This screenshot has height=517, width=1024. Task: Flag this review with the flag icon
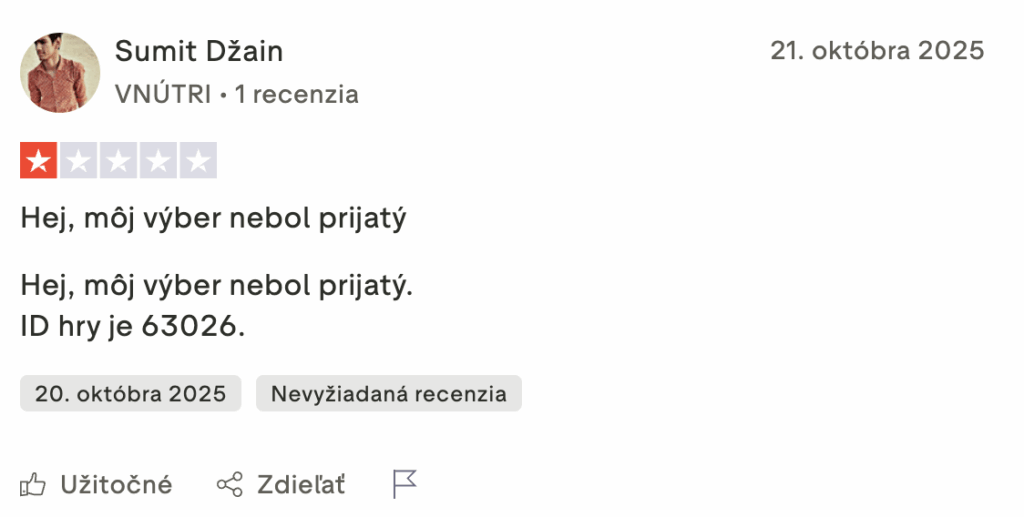[404, 485]
